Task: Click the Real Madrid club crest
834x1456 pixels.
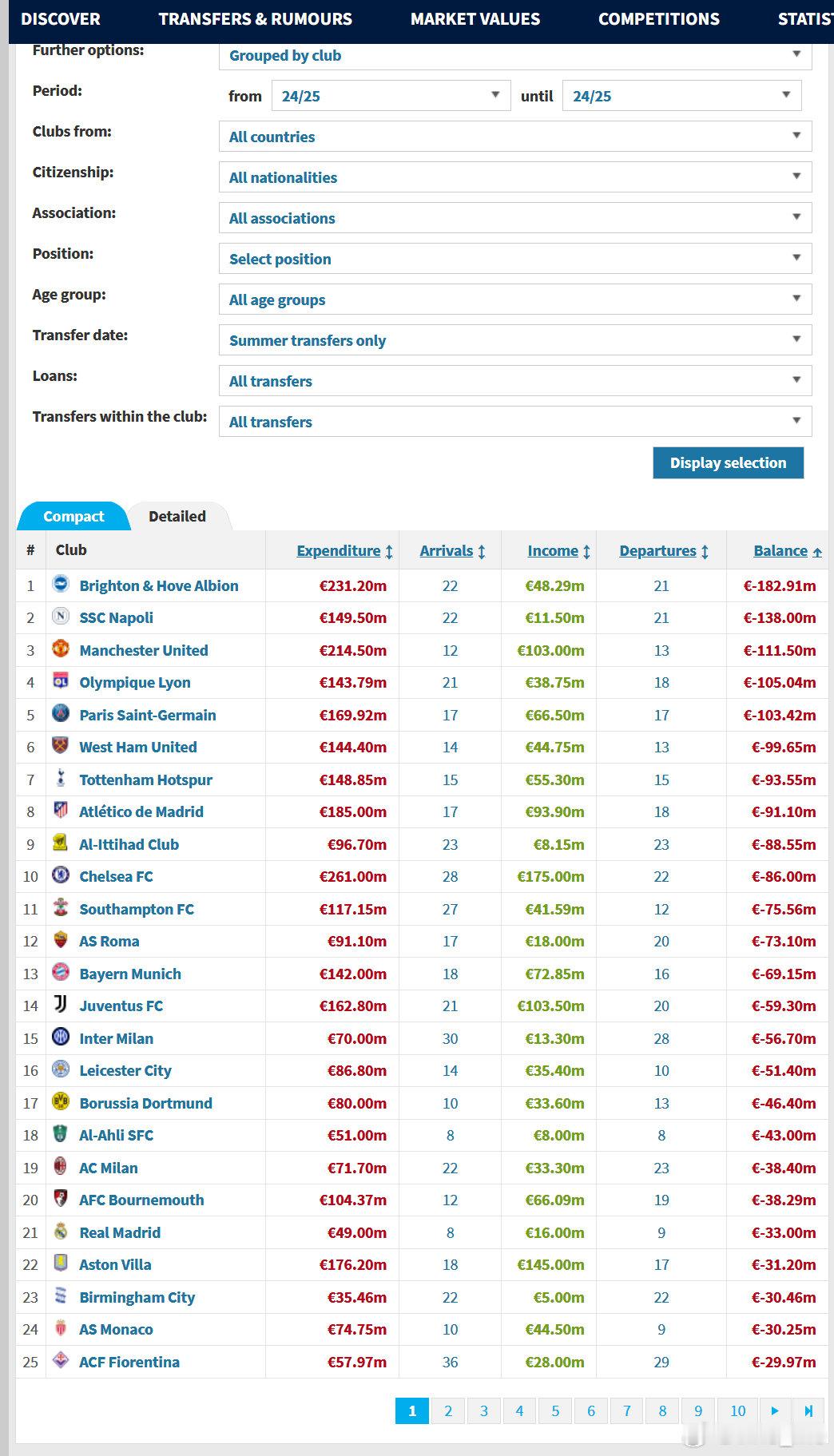Action: coord(61,1231)
